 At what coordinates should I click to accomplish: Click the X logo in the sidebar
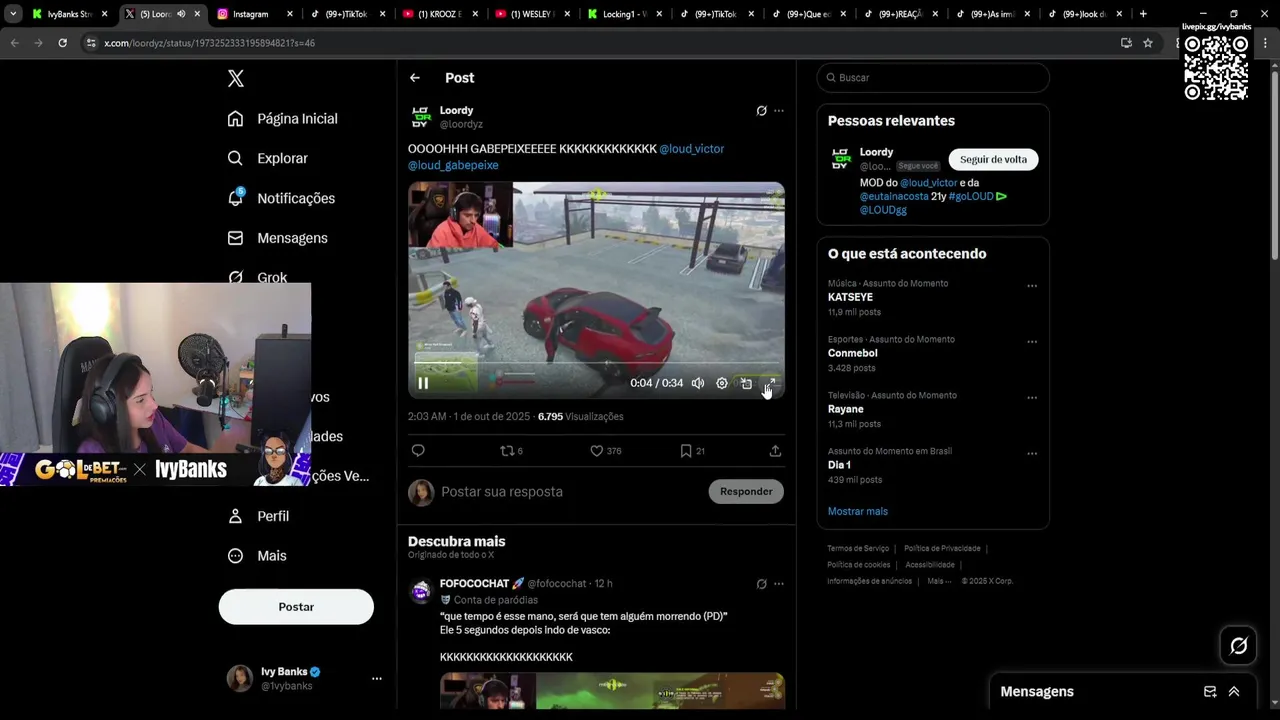(235, 78)
